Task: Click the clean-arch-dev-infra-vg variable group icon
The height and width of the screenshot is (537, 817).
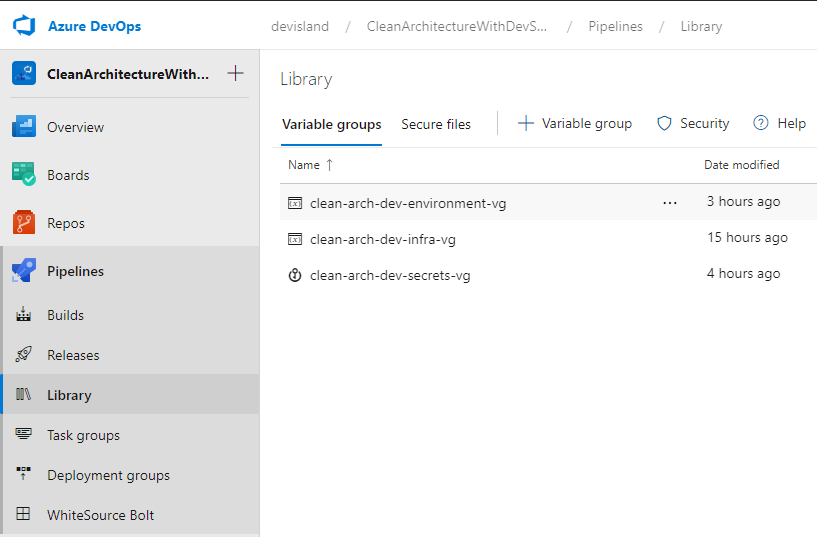Action: point(295,239)
